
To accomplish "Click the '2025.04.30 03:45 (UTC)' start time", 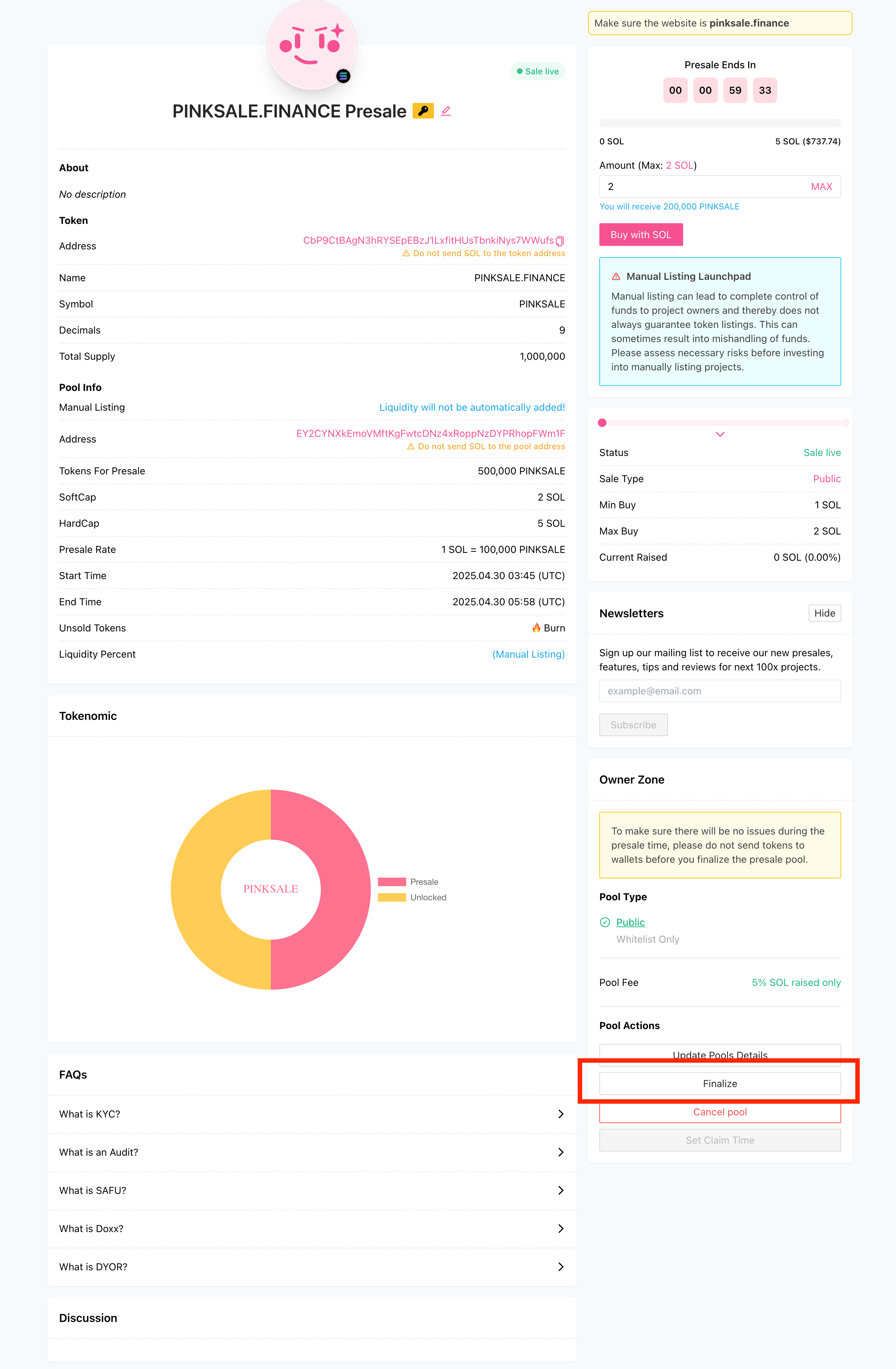I will pyautogui.click(x=508, y=576).
